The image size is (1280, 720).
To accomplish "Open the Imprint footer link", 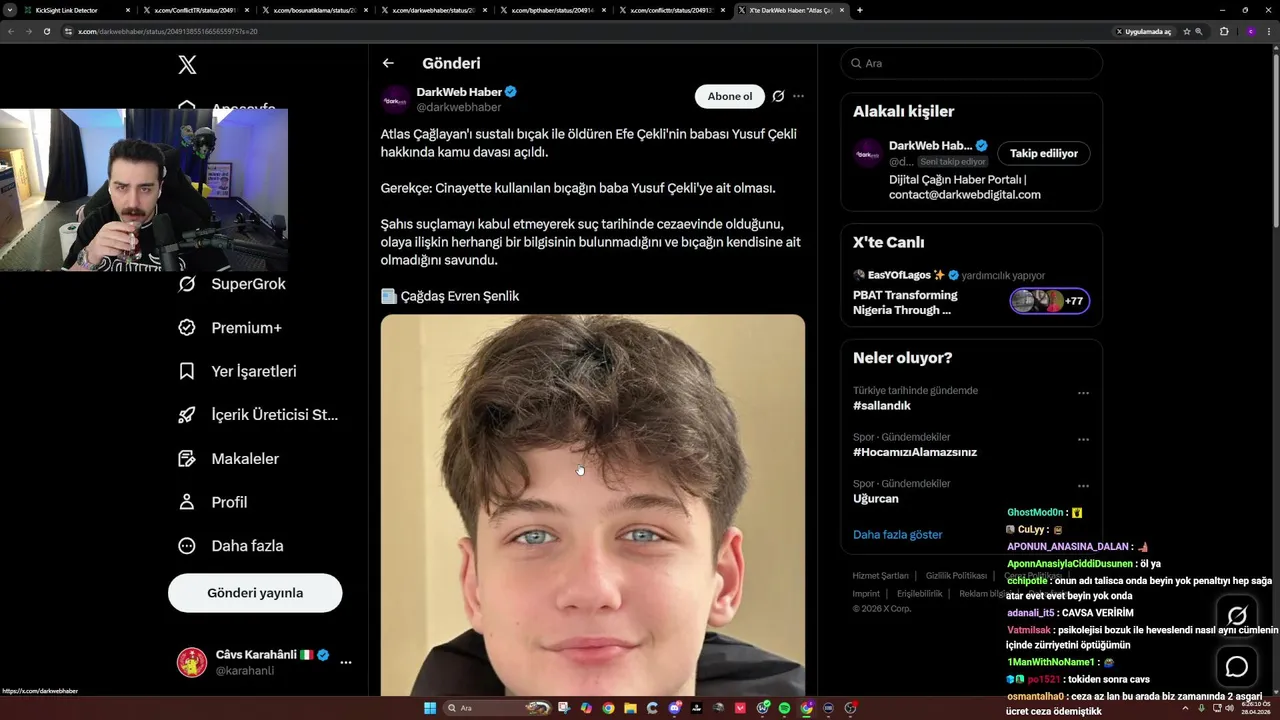I will pos(866,594).
